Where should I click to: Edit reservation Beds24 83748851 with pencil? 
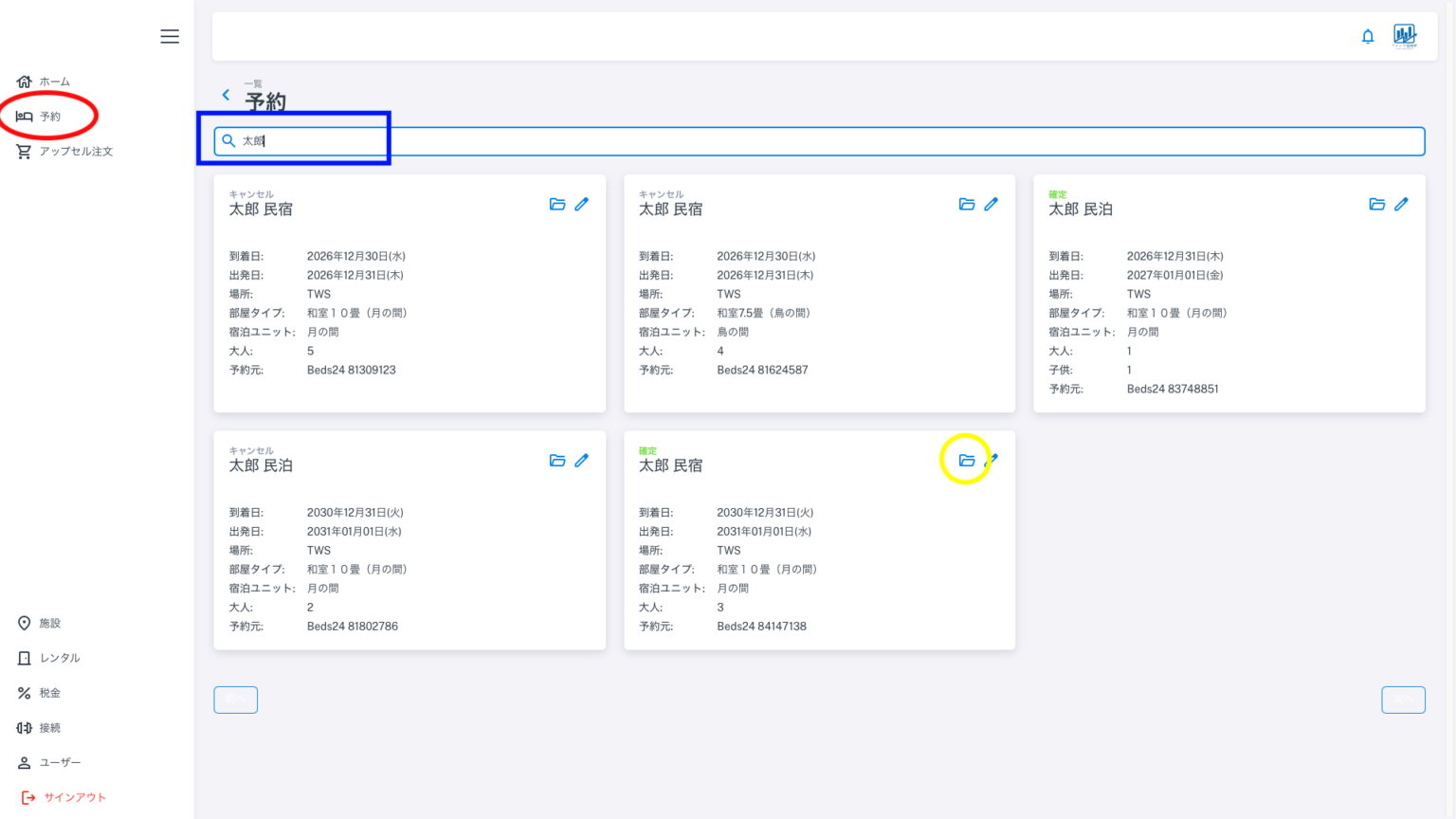click(x=1402, y=205)
